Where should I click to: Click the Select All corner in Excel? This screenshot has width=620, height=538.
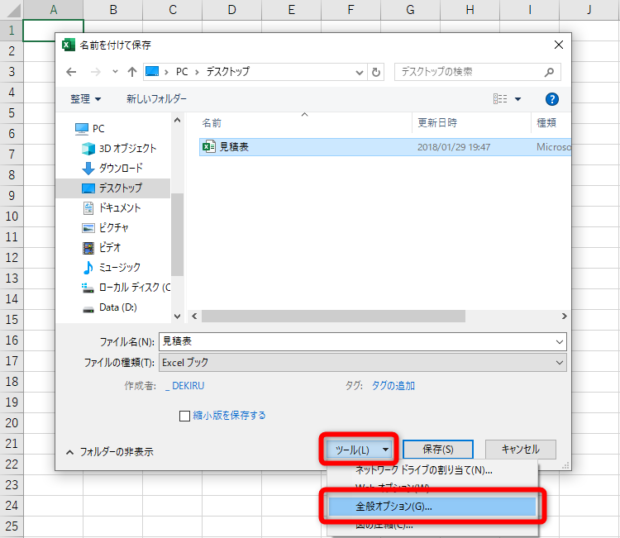[x=12, y=10]
